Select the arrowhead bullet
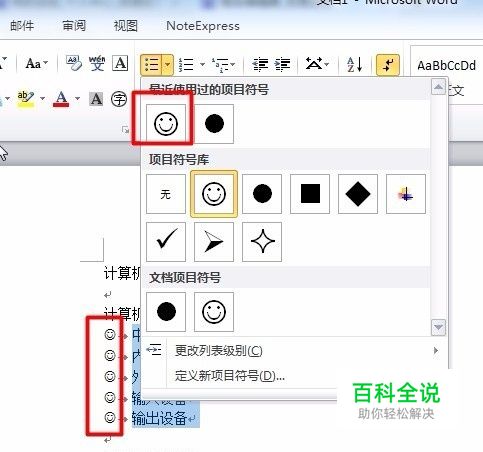 click(x=214, y=242)
